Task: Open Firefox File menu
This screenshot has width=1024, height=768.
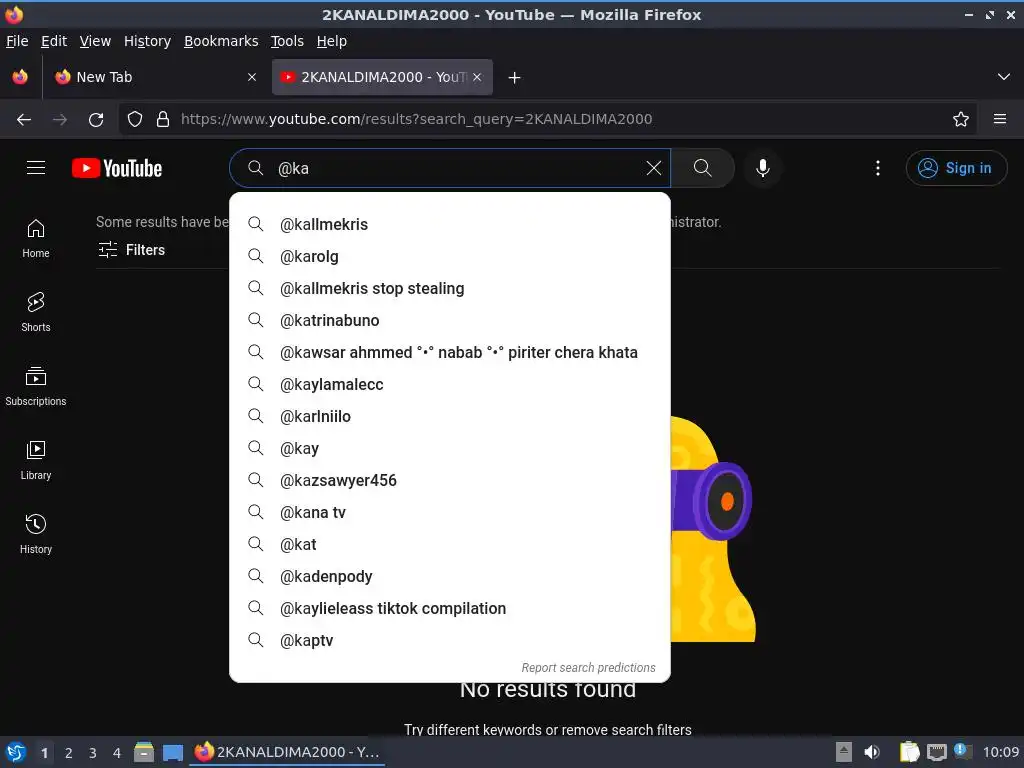Action: (17, 41)
